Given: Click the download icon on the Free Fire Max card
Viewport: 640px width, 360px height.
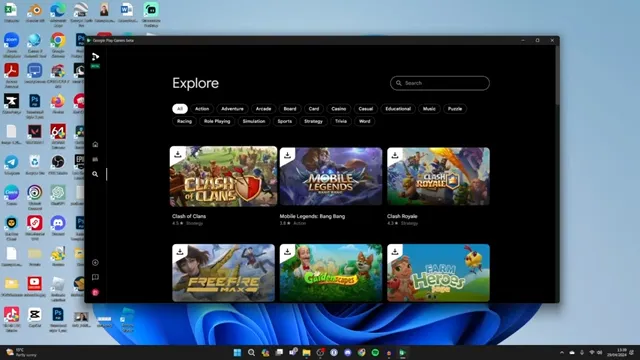Looking at the screenshot, I should (x=180, y=252).
